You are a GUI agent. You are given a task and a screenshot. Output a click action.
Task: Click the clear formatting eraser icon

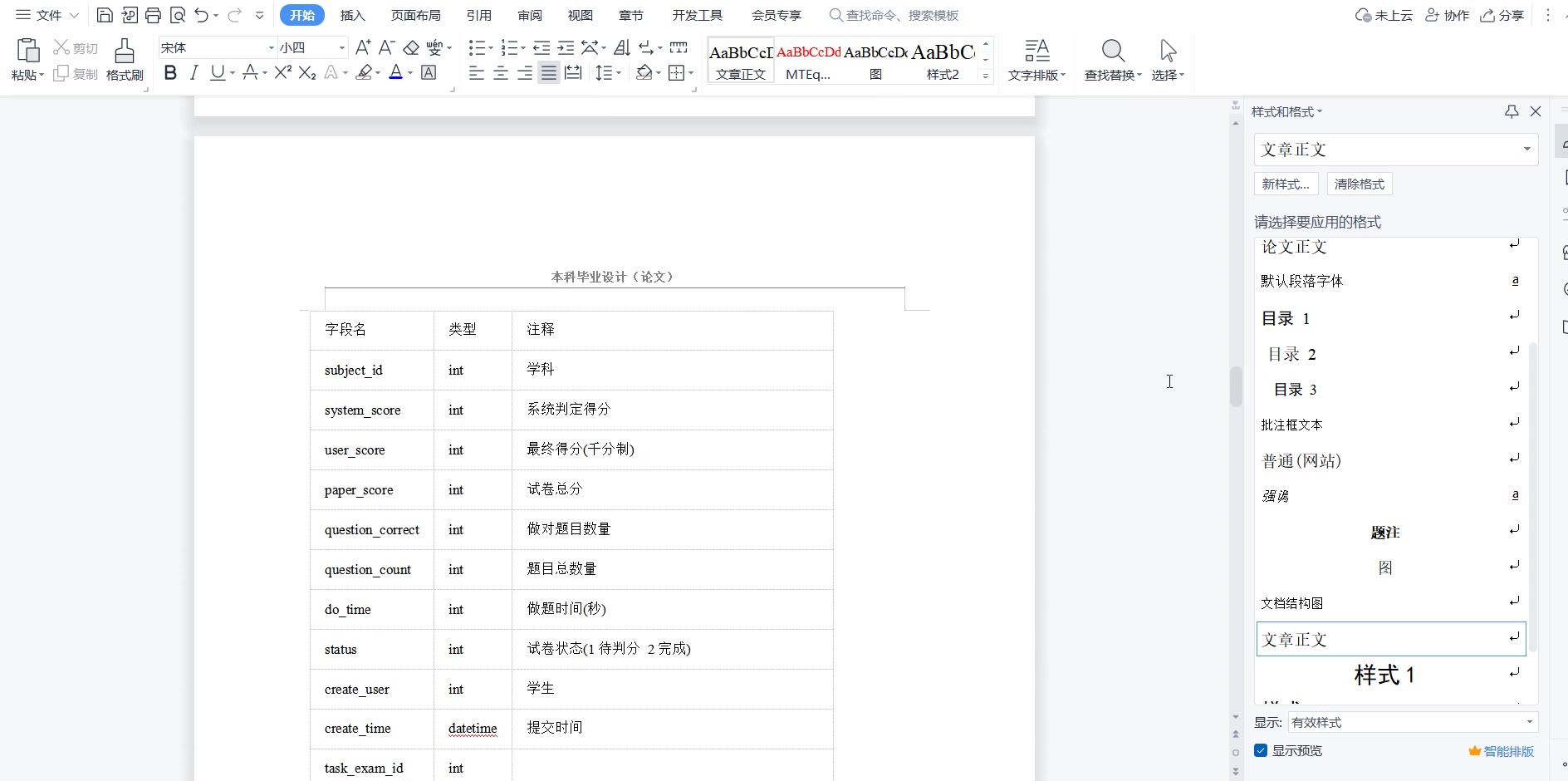[411, 48]
